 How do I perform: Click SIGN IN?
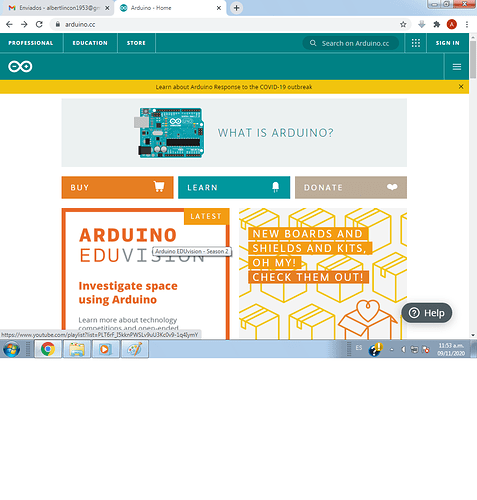coord(448,43)
